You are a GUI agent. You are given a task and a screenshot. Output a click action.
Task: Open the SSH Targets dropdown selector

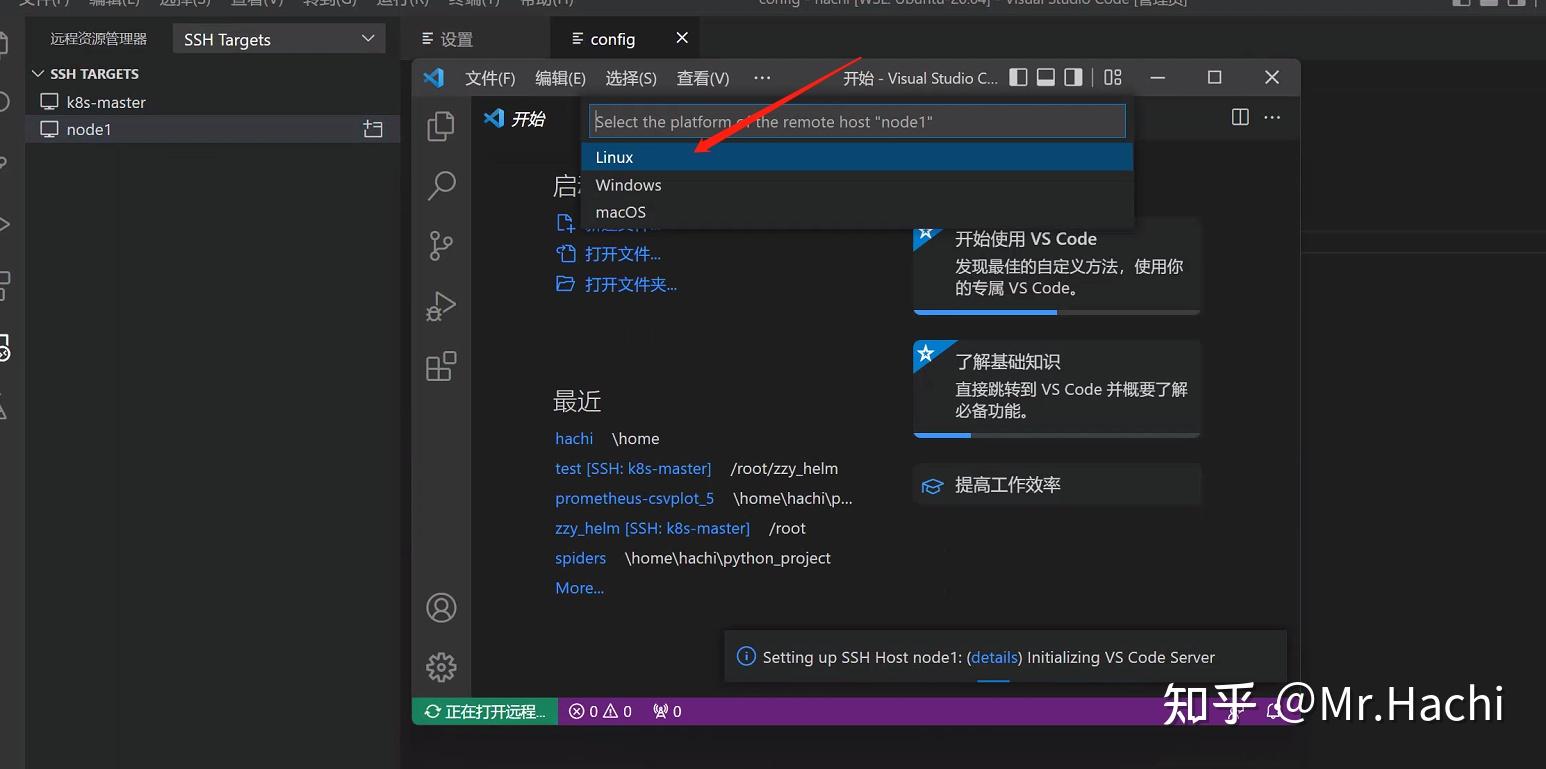278,38
